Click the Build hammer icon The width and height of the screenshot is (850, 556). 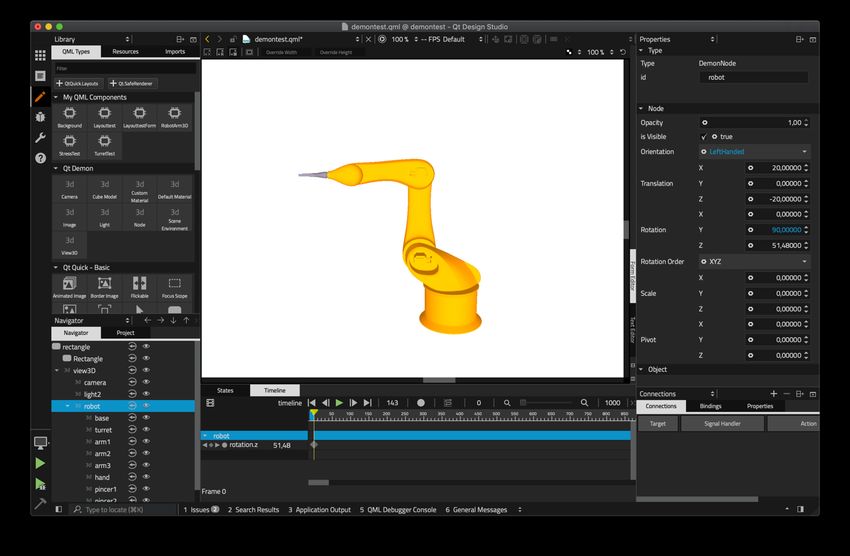click(40, 503)
